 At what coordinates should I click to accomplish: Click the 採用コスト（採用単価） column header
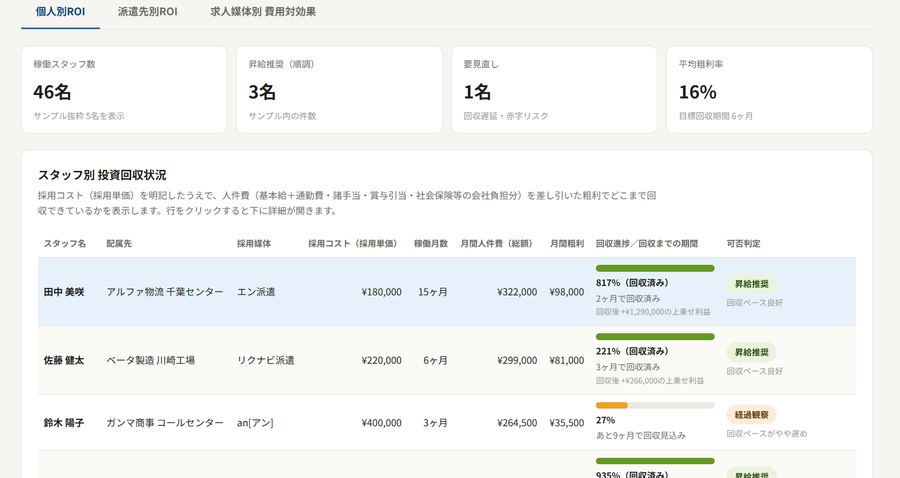(x=353, y=243)
